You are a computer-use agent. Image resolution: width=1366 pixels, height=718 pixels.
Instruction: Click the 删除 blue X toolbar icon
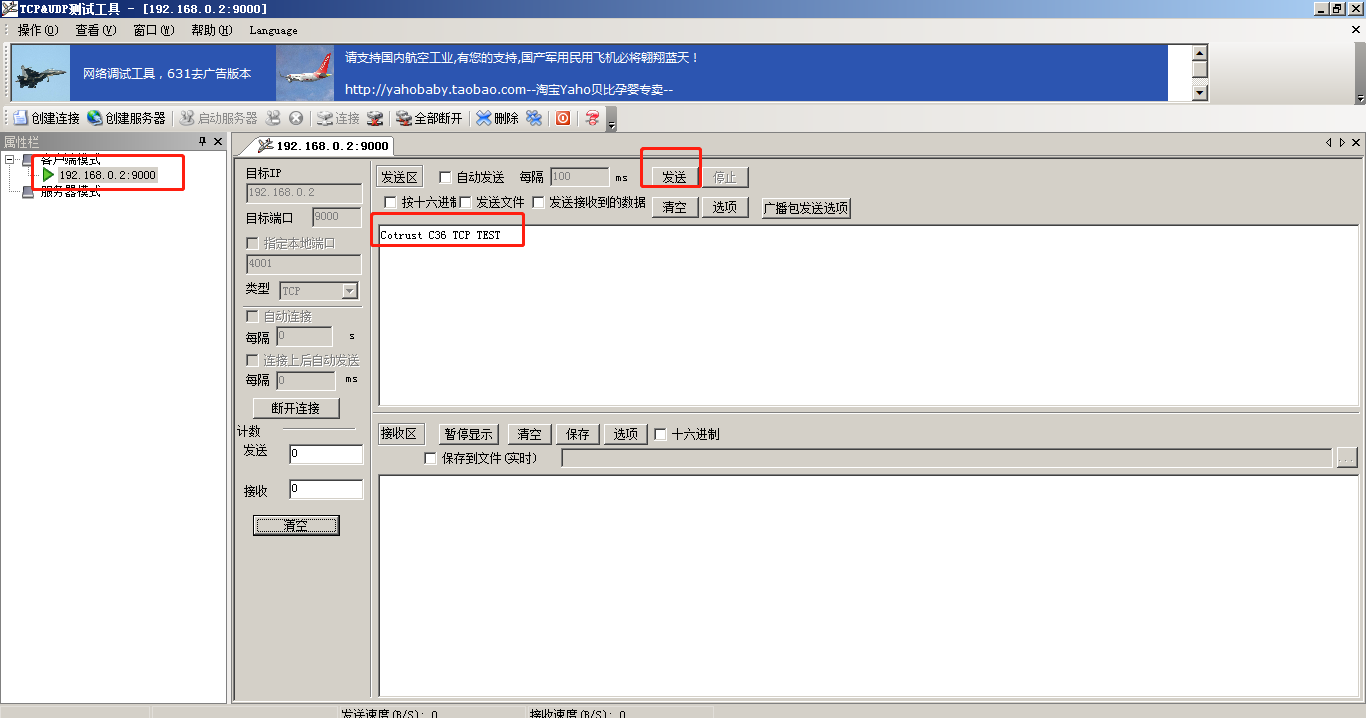pyautogui.click(x=483, y=118)
